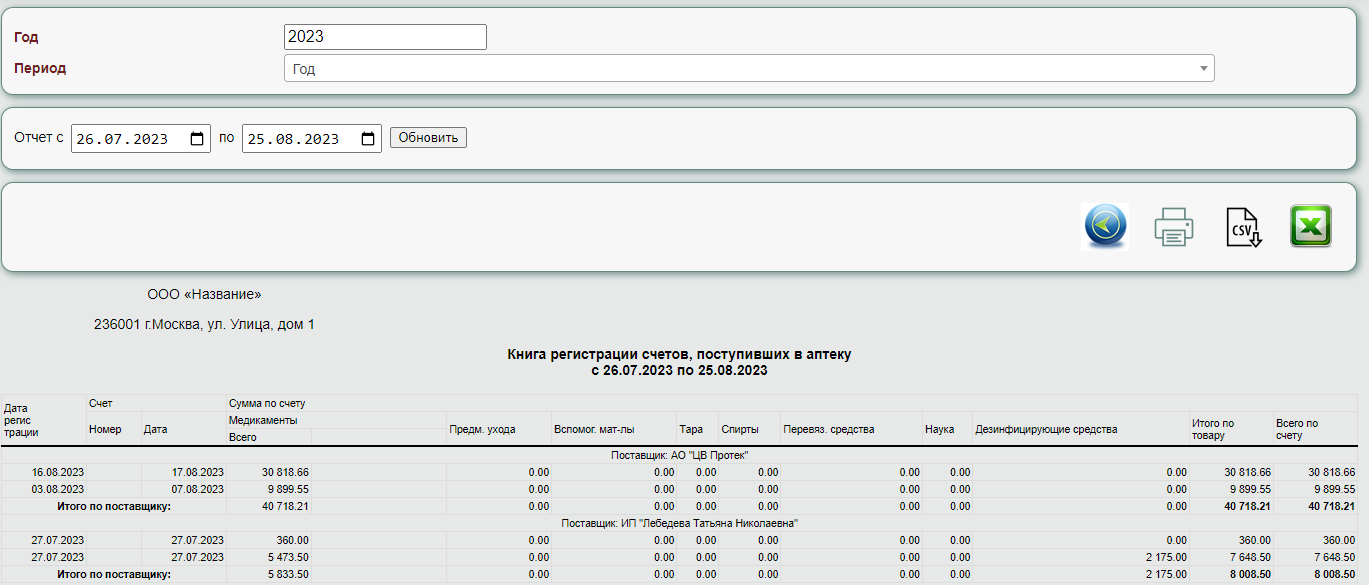Viewport: 1369px width, 585px height.
Task: Click the end date field 25.08.2023
Action: [296, 138]
